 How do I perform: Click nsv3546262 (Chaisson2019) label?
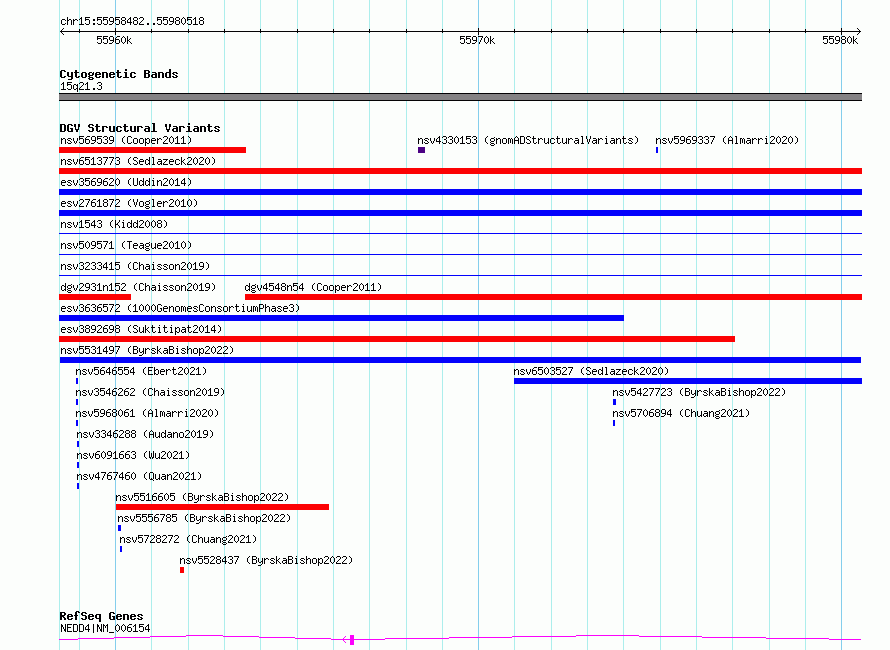150,392
